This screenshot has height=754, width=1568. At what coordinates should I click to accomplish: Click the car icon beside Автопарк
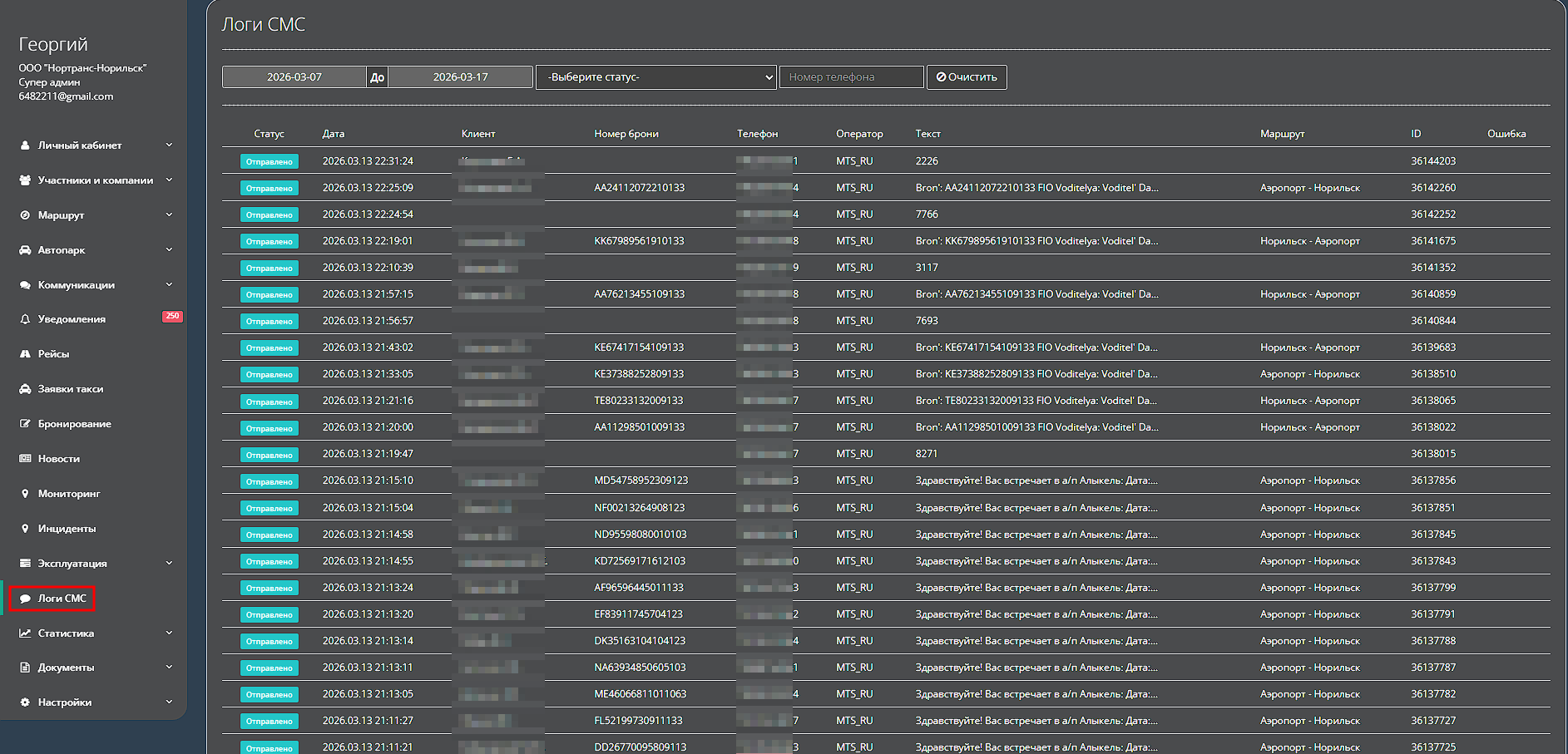pos(25,250)
